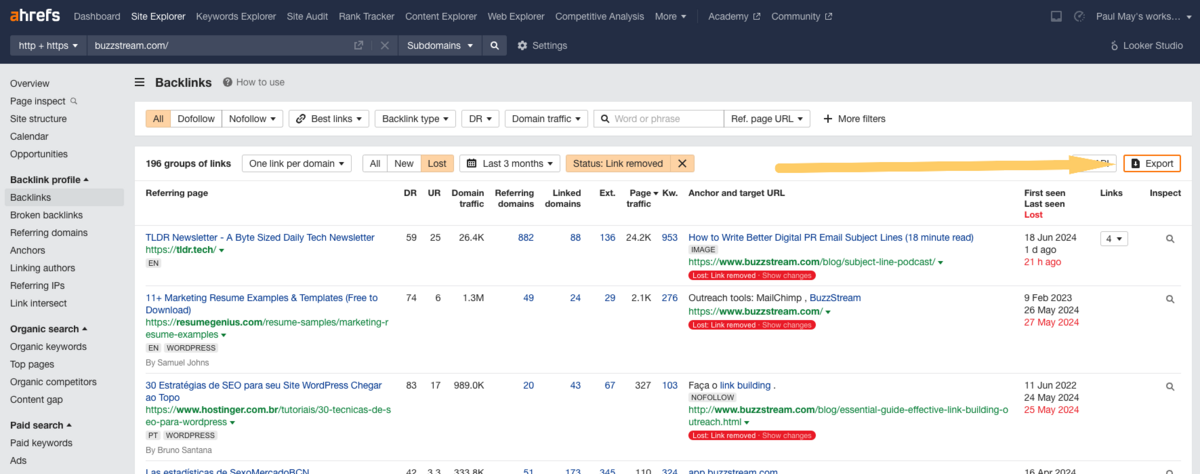Open TLDR Newsletter referring page link
Image resolution: width=1200 pixels, height=474 pixels.
[260, 238]
